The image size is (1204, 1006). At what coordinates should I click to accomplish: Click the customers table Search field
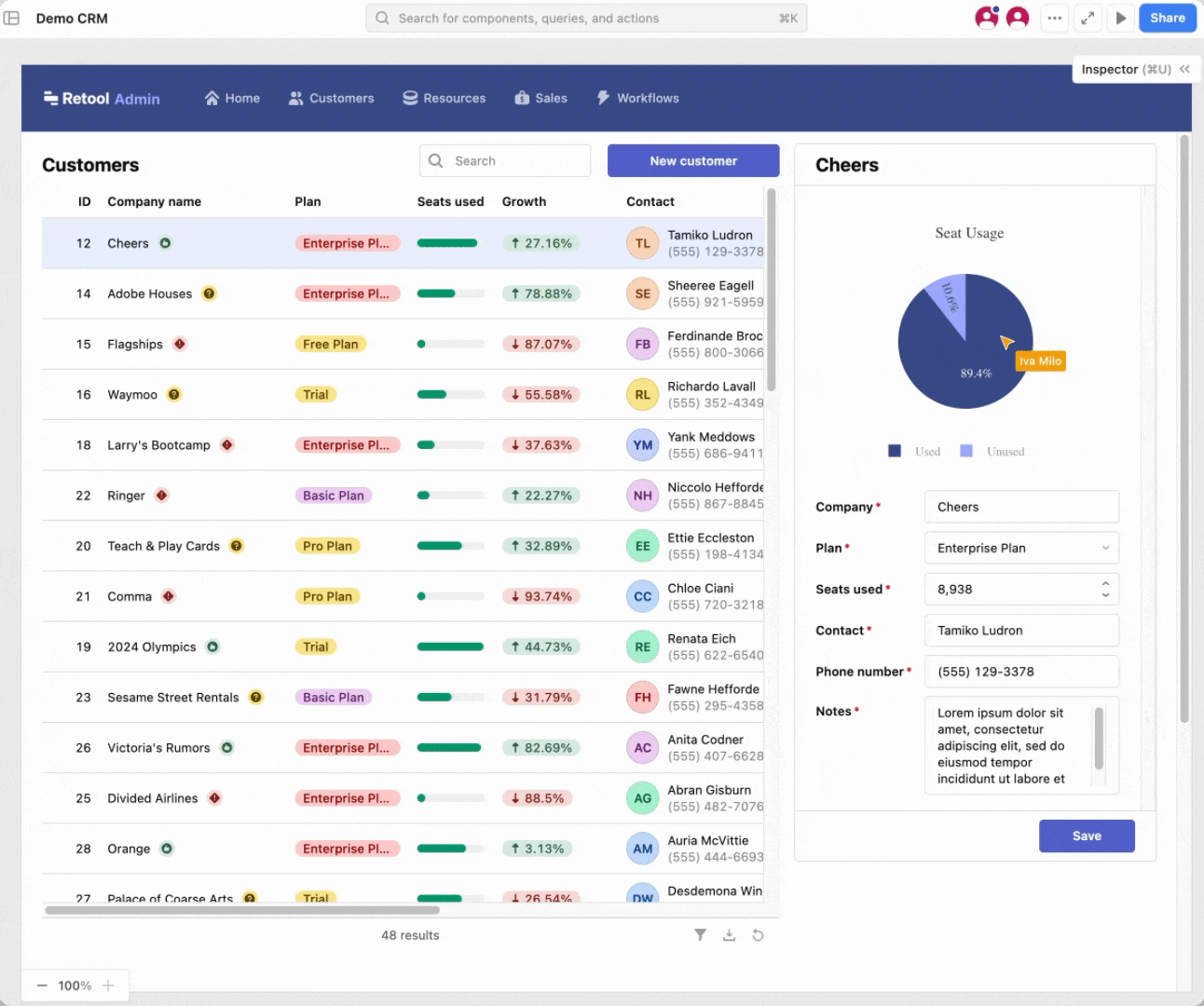[505, 161]
